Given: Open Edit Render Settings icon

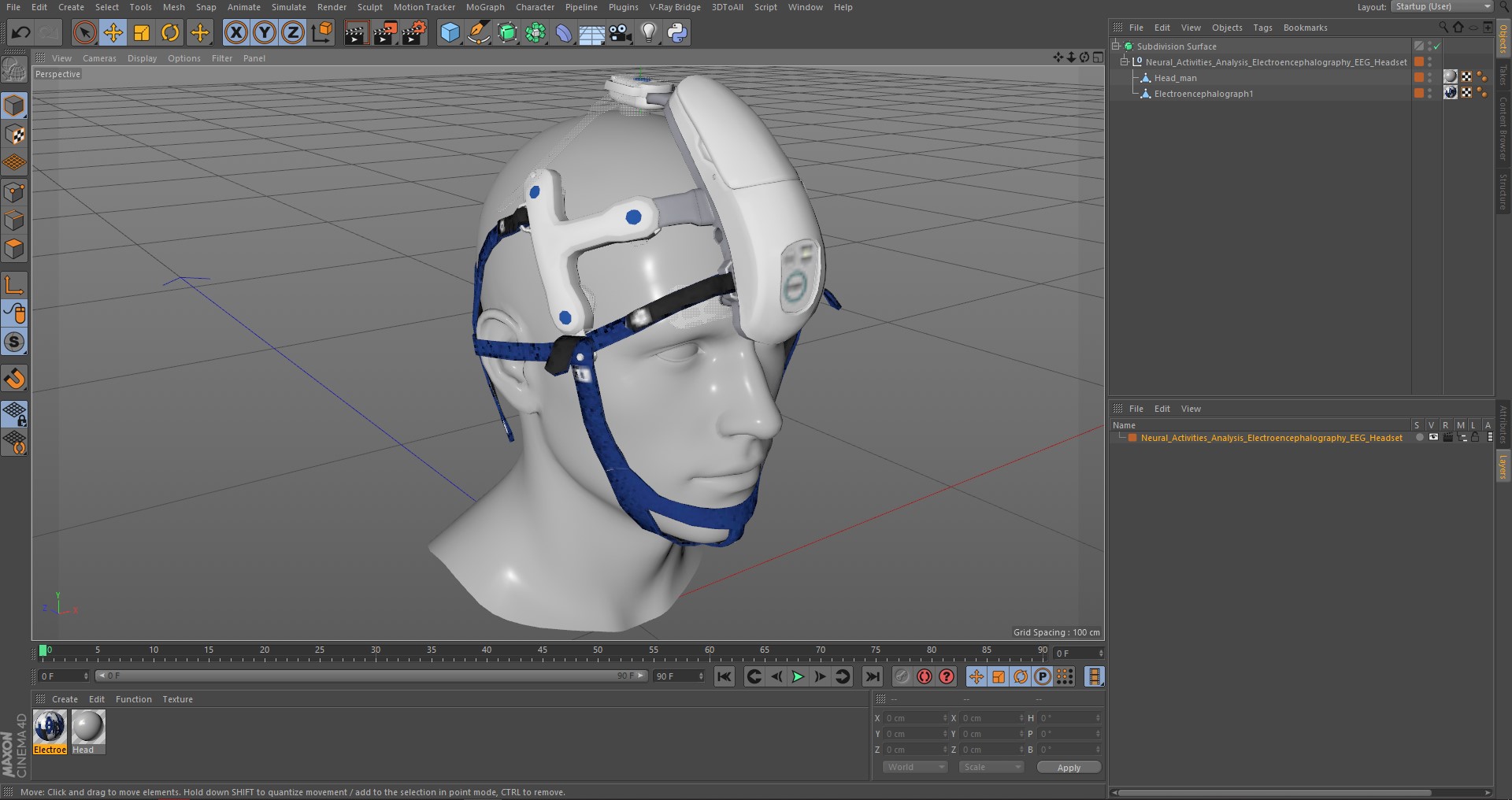Looking at the screenshot, I should [414, 33].
